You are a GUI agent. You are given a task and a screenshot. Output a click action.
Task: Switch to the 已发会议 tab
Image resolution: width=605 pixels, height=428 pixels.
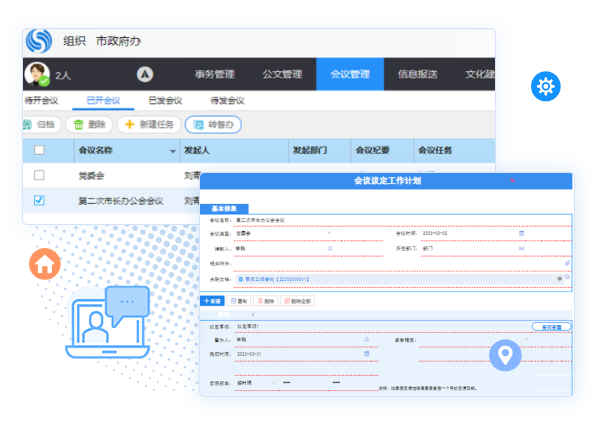pyautogui.click(x=166, y=101)
